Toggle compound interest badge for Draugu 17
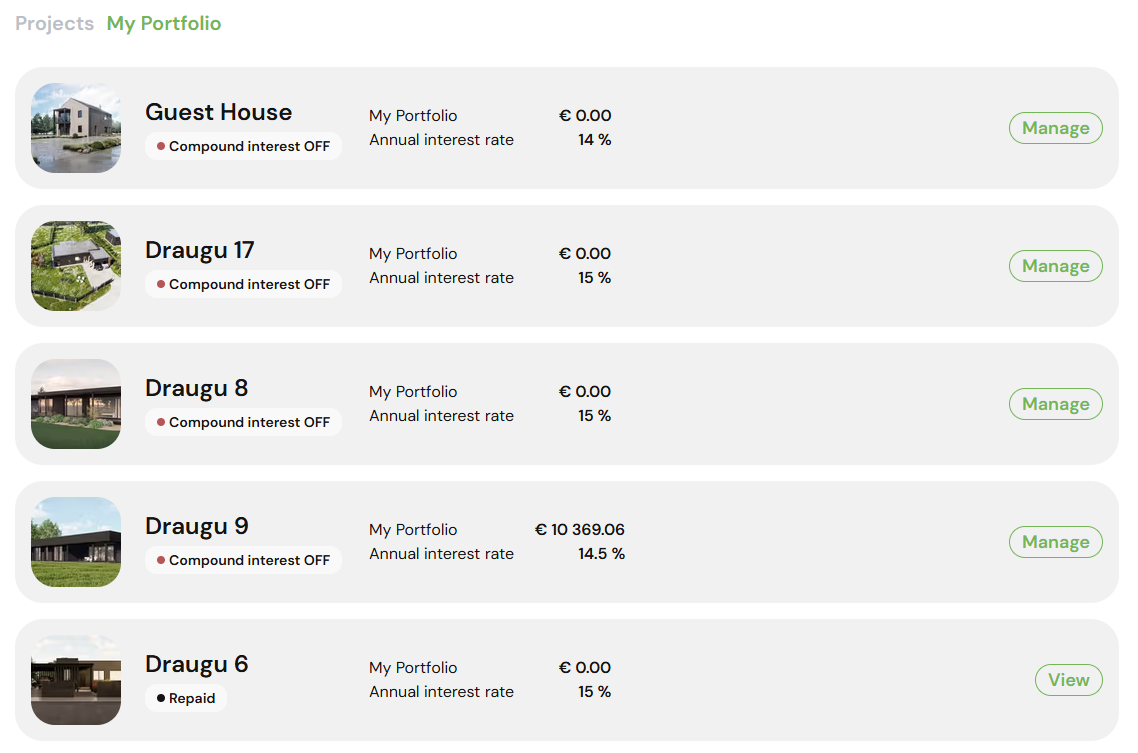Image resolution: width=1138 pixels, height=753 pixels. tap(243, 284)
